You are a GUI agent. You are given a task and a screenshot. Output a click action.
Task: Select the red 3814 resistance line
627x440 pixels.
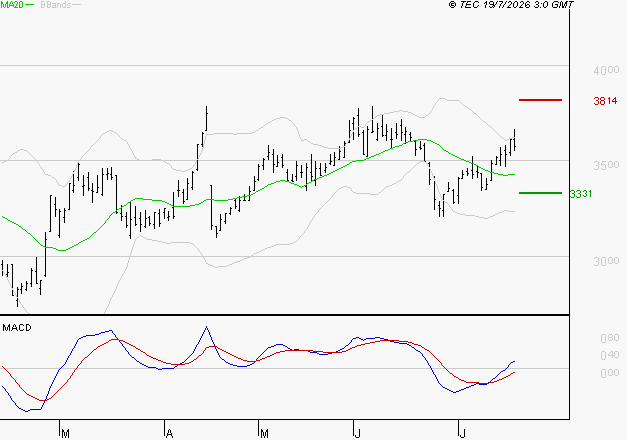pos(540,100)
